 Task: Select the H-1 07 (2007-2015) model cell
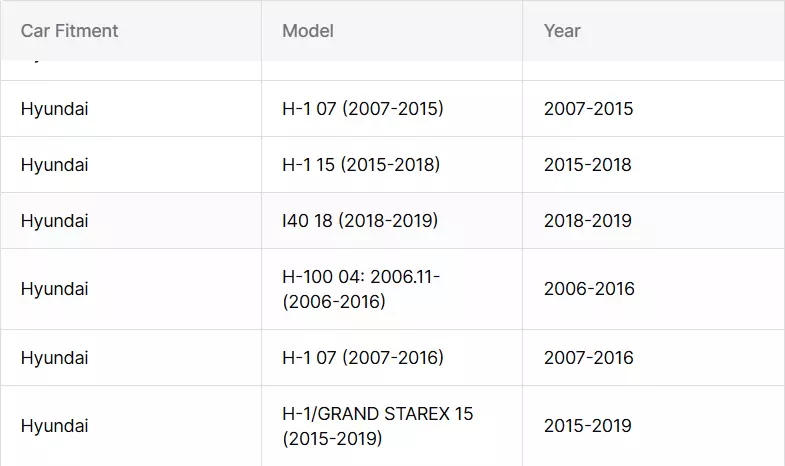[392, 109]
